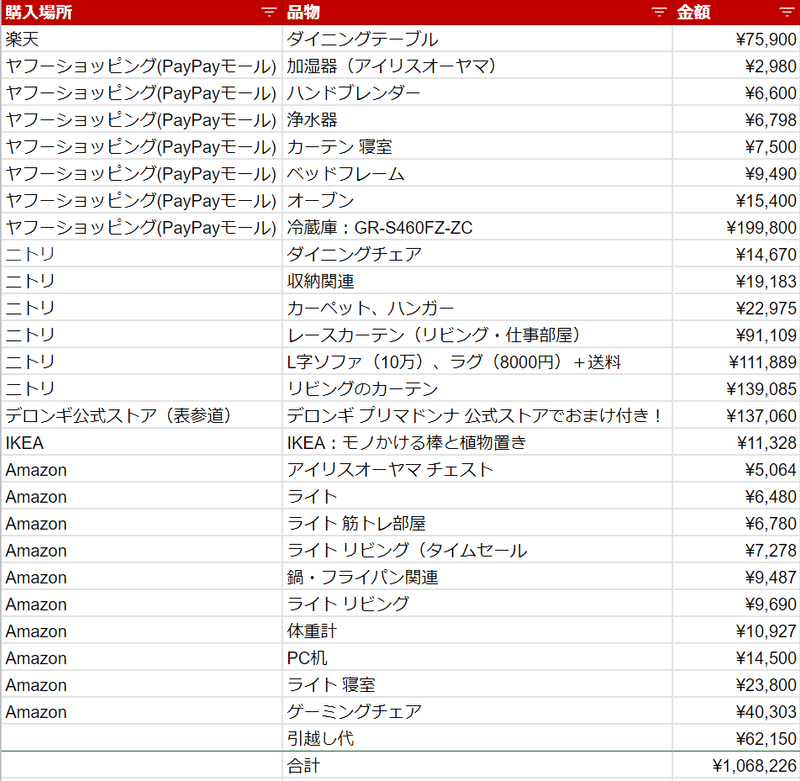Image resolution: width=800 pixels, height=781 pixels.
Task: Click the ¥62,150 amount cell
Action: 736,739
